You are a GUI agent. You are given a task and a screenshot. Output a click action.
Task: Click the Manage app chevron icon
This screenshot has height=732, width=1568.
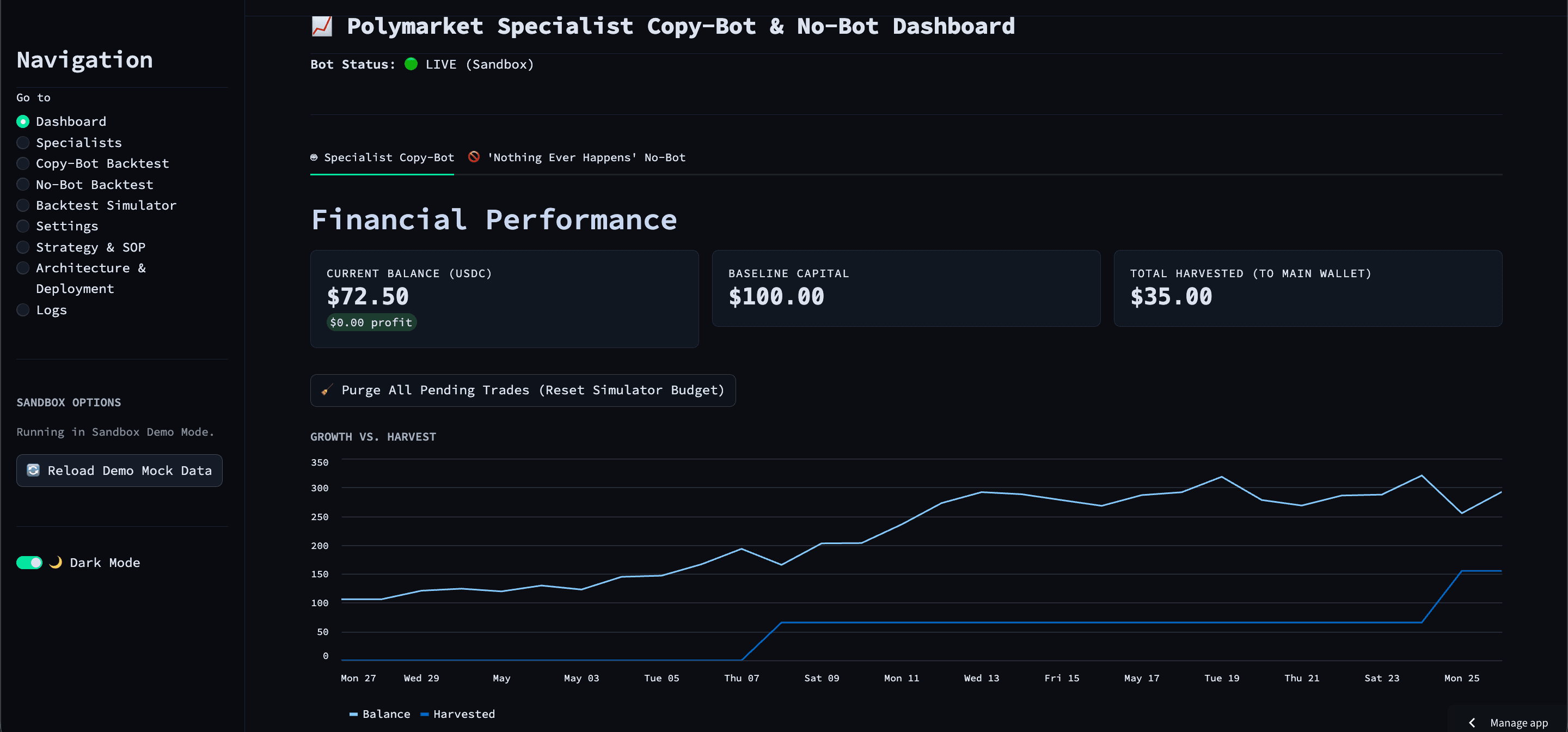[1472, 723]
